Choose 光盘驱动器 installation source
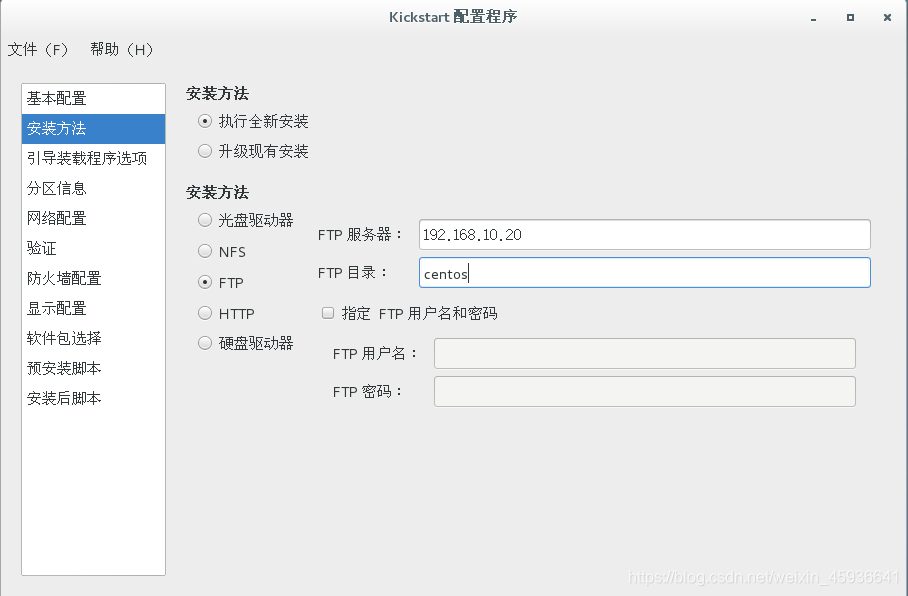 204,219
